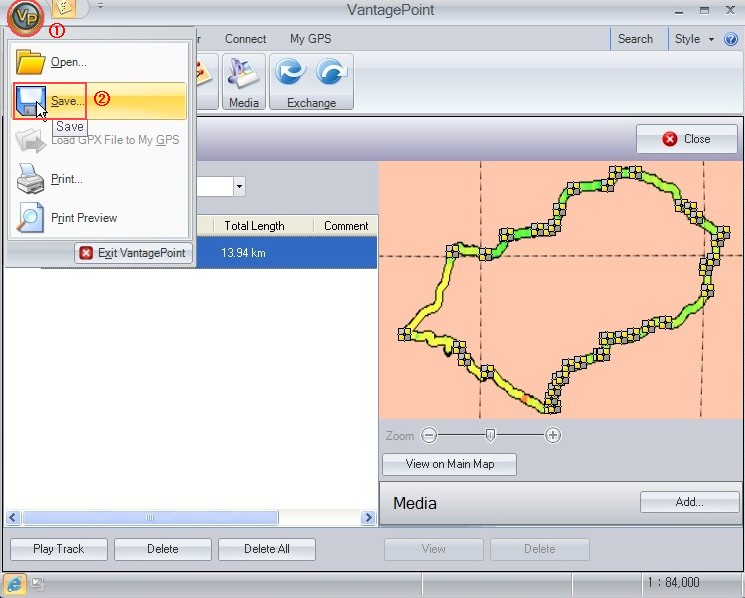Click the track map preview
This screenshot has height=598, width=745.
point(561,290)
